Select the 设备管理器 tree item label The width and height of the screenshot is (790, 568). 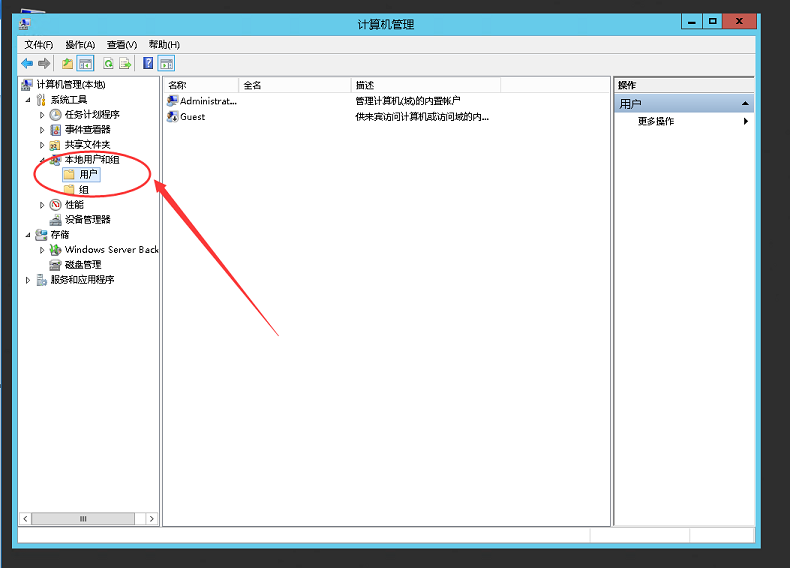point(88,219)
